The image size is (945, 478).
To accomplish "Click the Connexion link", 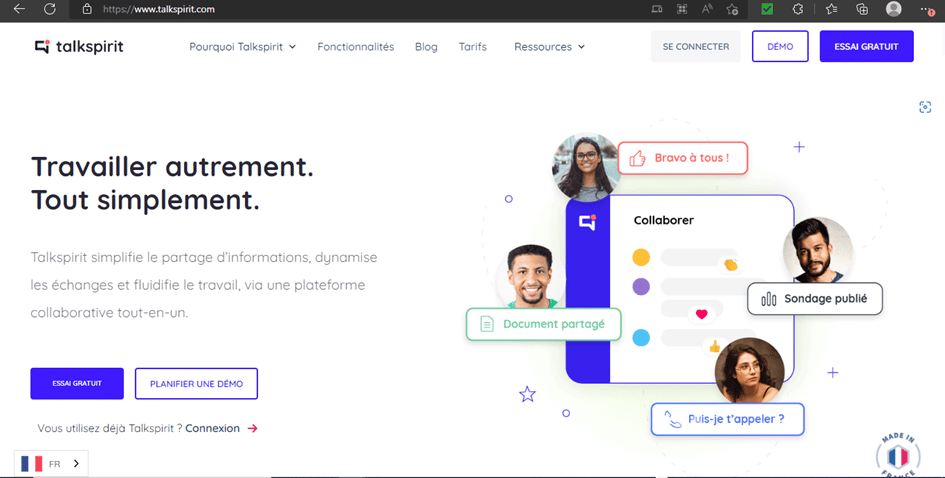I will point(213,428).
